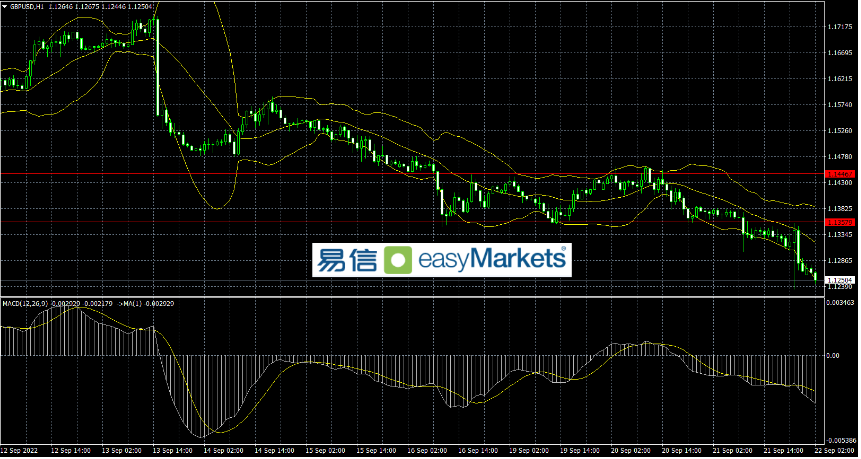Click the GBPUSD,H1 chart title
The image size is (861, 459).
pos(26,5)
